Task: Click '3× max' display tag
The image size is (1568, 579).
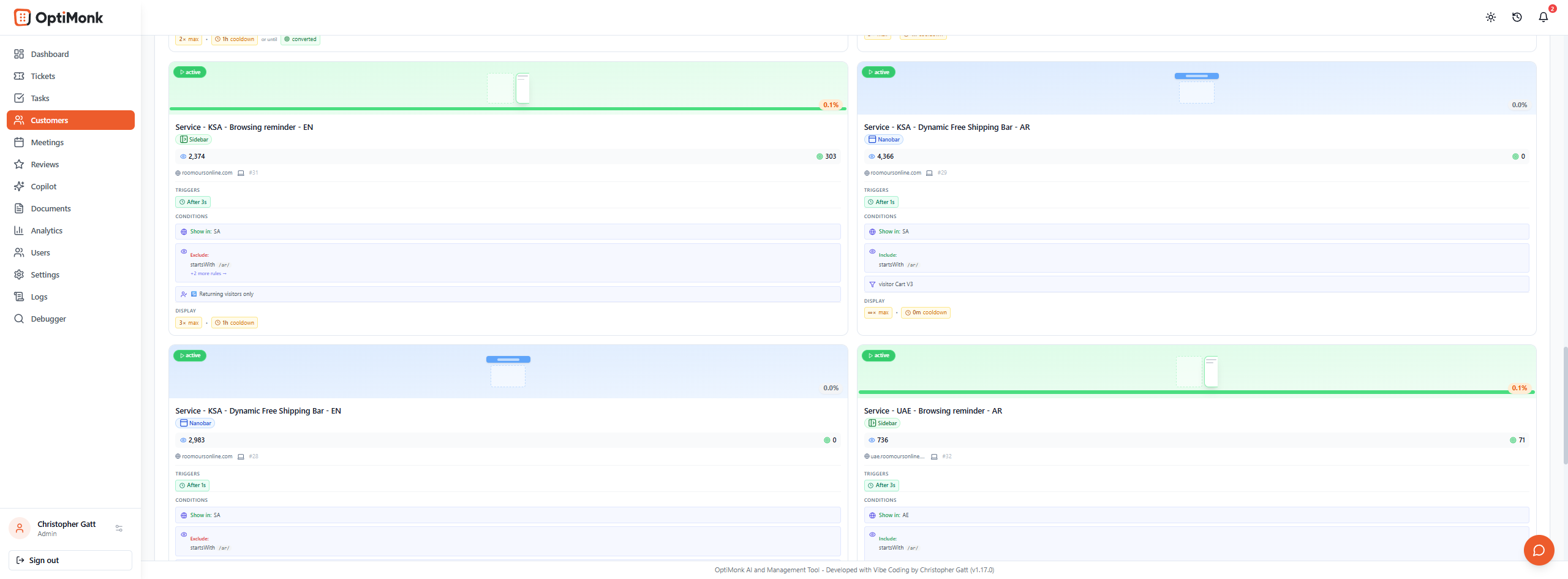Action: coord(189,323)
